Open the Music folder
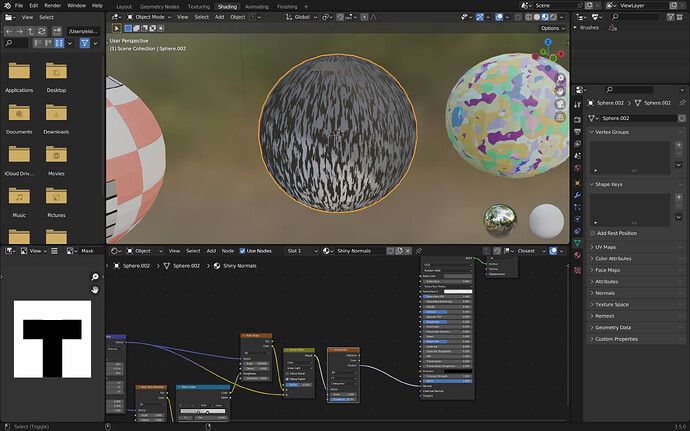The image size is (690, 431). (x=19, y=202)
